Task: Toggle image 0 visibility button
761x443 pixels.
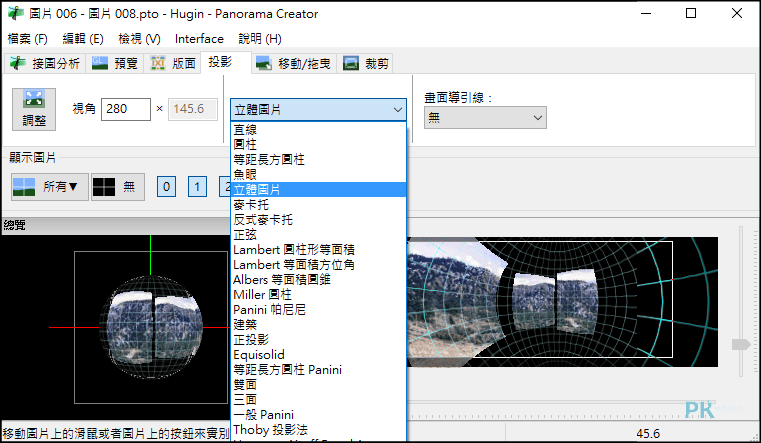Action: [x=166, y=187]
